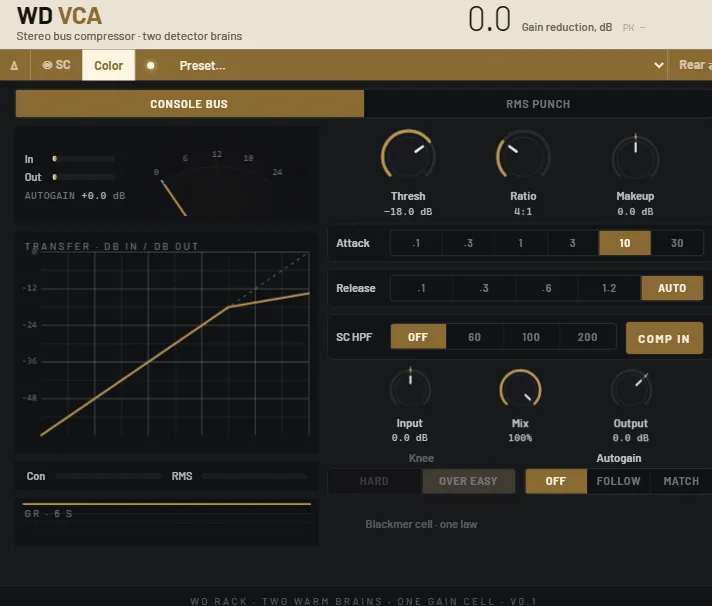The width and height of the screenshot is (712, 606).
Task: Open the Color tab
Action: (x=109, y=65)
